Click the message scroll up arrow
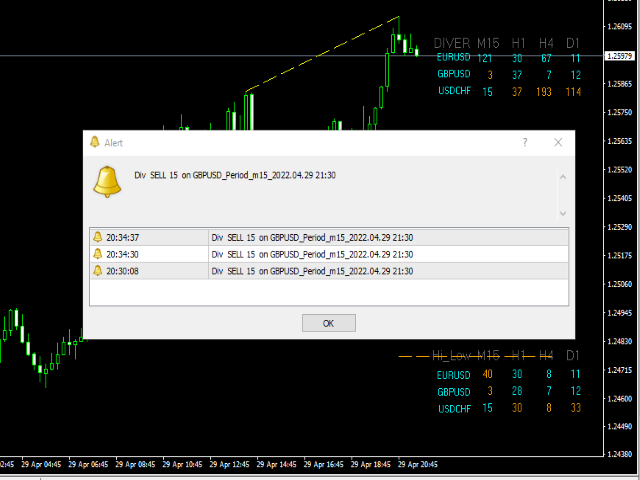Viewport: 640px width, 480px height. click(563, 177)
